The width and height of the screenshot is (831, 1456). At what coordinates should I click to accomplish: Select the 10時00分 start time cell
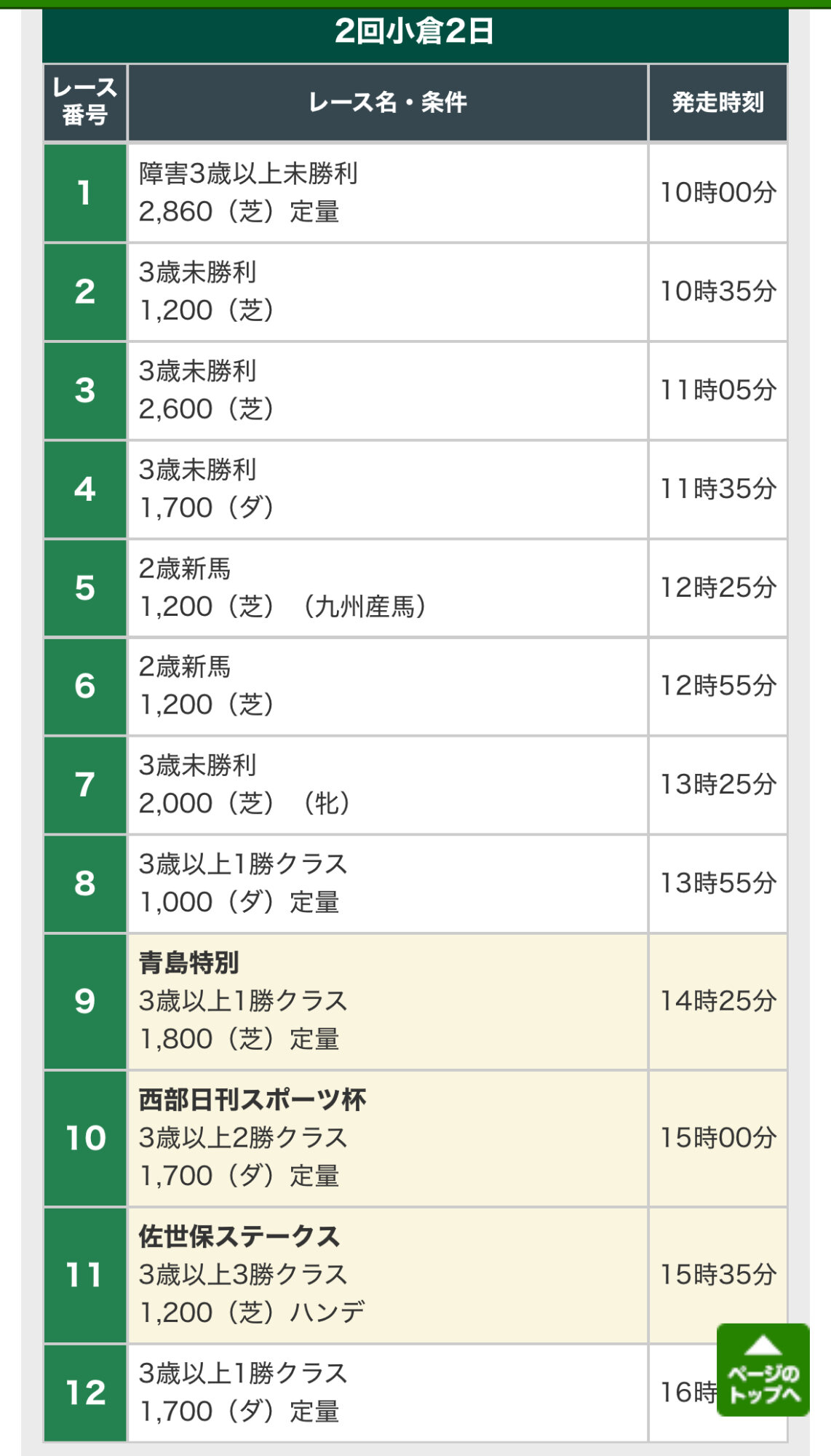(718, 193)
